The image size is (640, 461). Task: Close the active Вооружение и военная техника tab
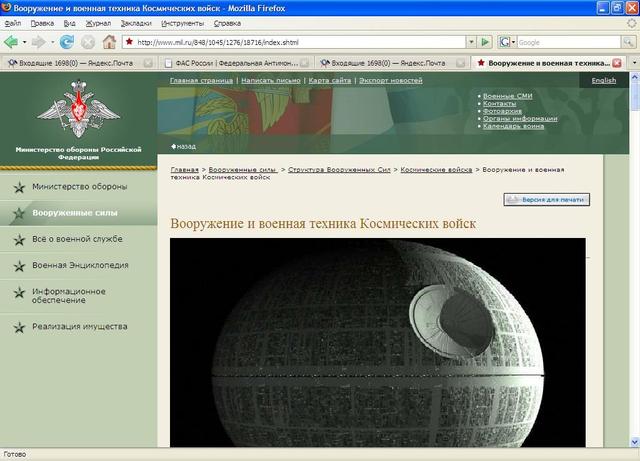pyautogui.click(x=617, y=63)
